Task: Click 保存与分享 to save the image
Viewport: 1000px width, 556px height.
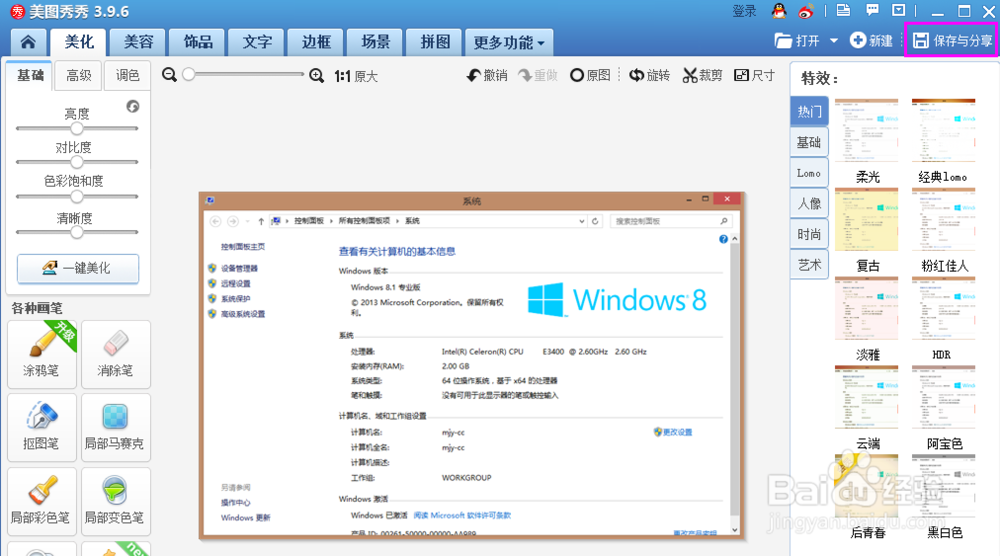Action: click(952, 41)
